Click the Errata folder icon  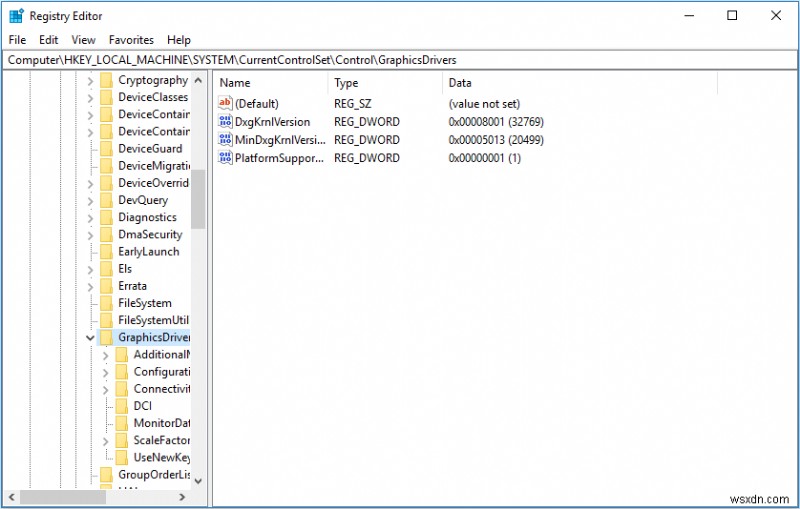pyautogui.click(x=106, y=286)
